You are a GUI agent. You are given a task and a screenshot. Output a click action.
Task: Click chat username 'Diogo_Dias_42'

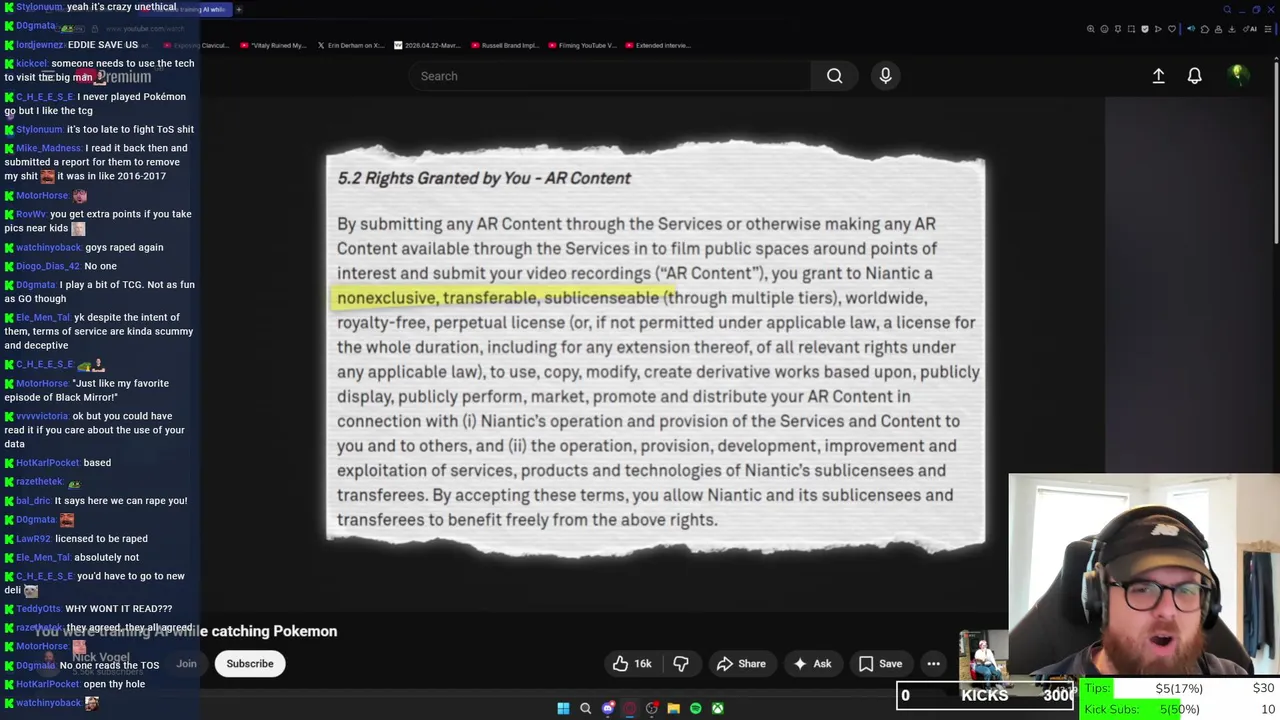[47, 266]
